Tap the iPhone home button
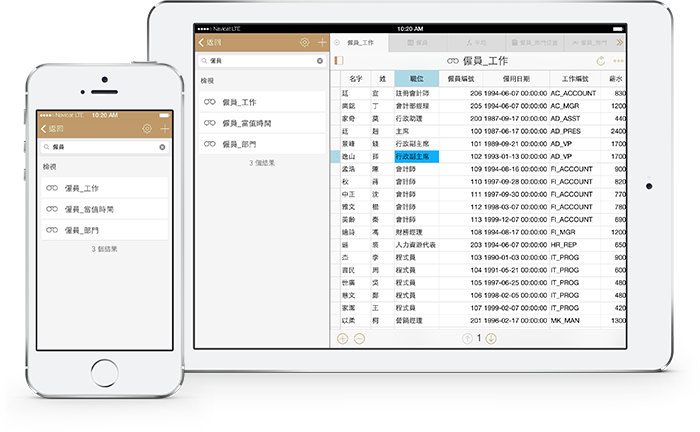This screenshot has width=700, height=432. tap(104, 373)
